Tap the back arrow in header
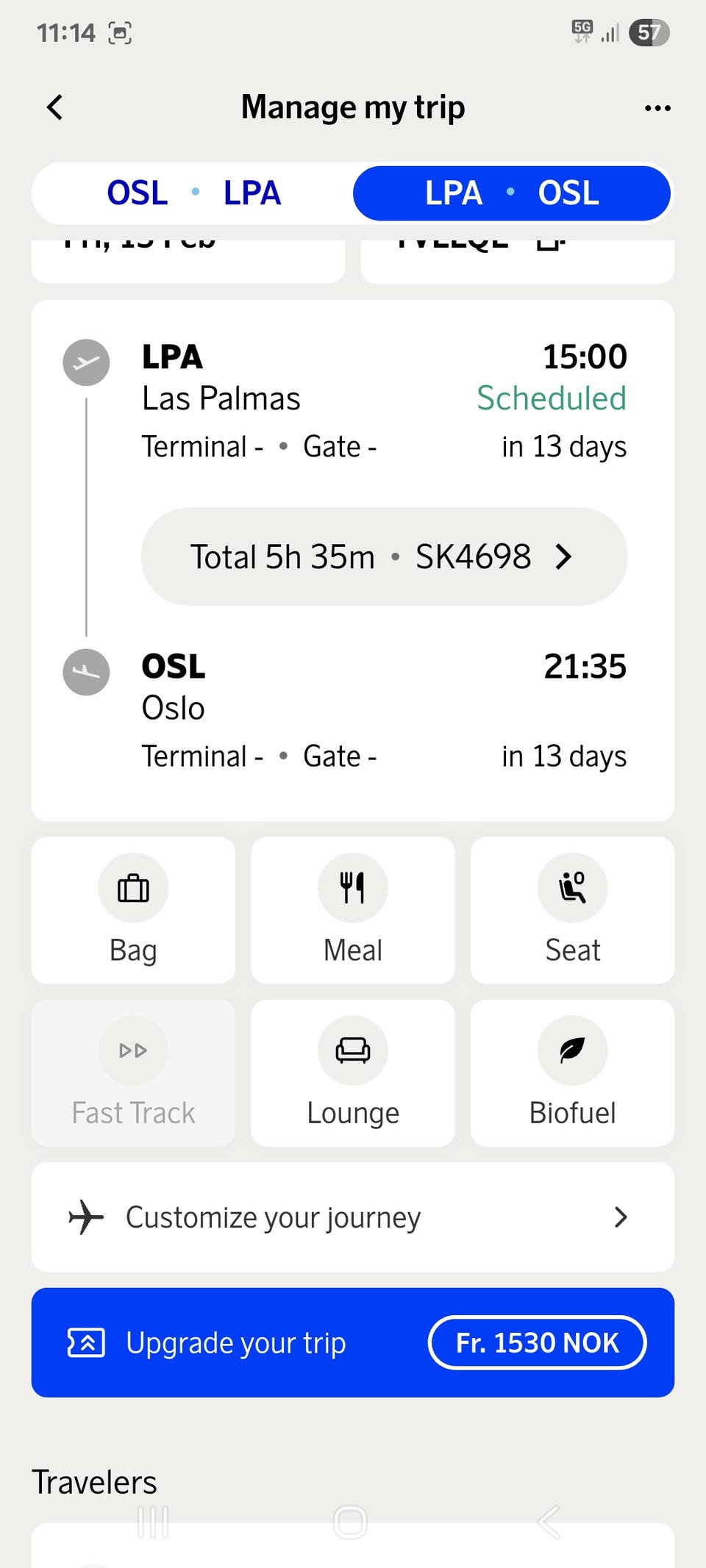This screenshot has width=706, height=1568. coord(55,107)
